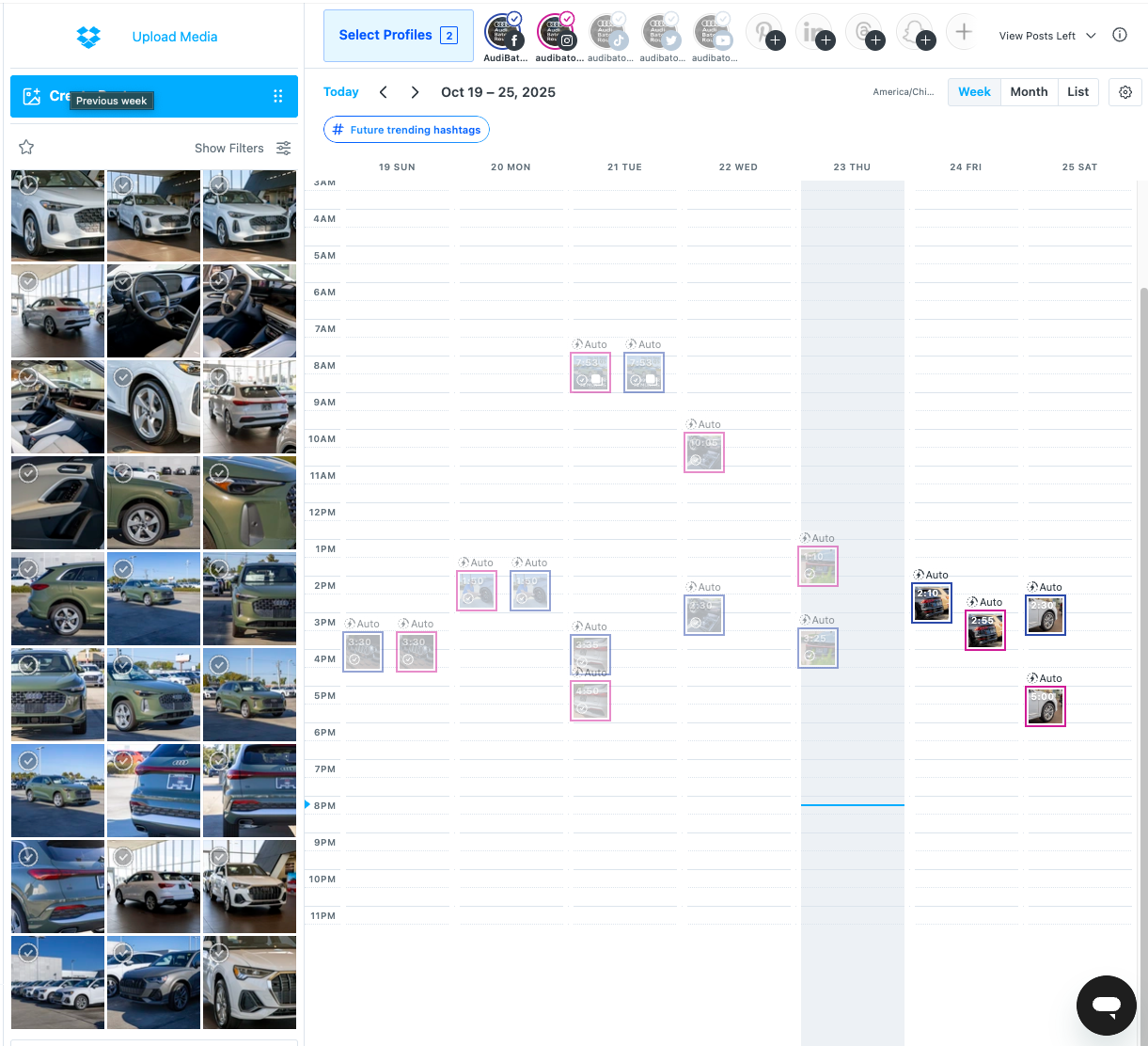Click the blue Create Post button
Viewport: 1148px width, 1046px height.
[x=154, y=96]
